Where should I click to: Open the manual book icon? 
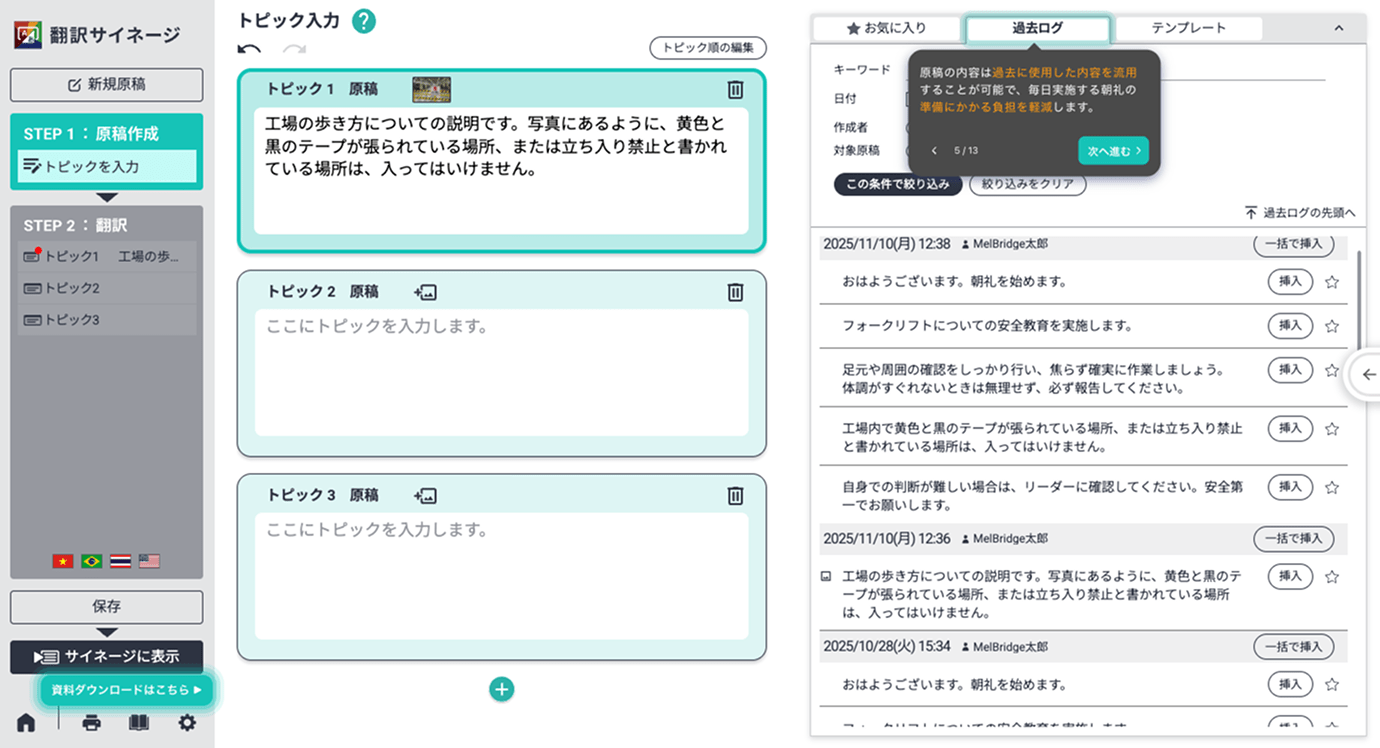[x=139, y=723]
